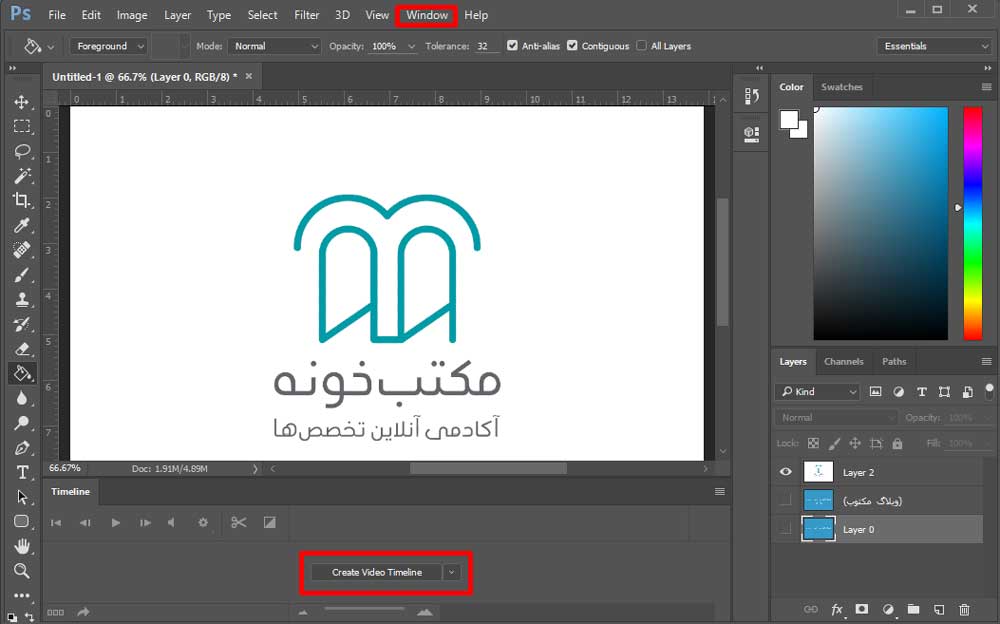Pick a color in the color field

point(881,223)
